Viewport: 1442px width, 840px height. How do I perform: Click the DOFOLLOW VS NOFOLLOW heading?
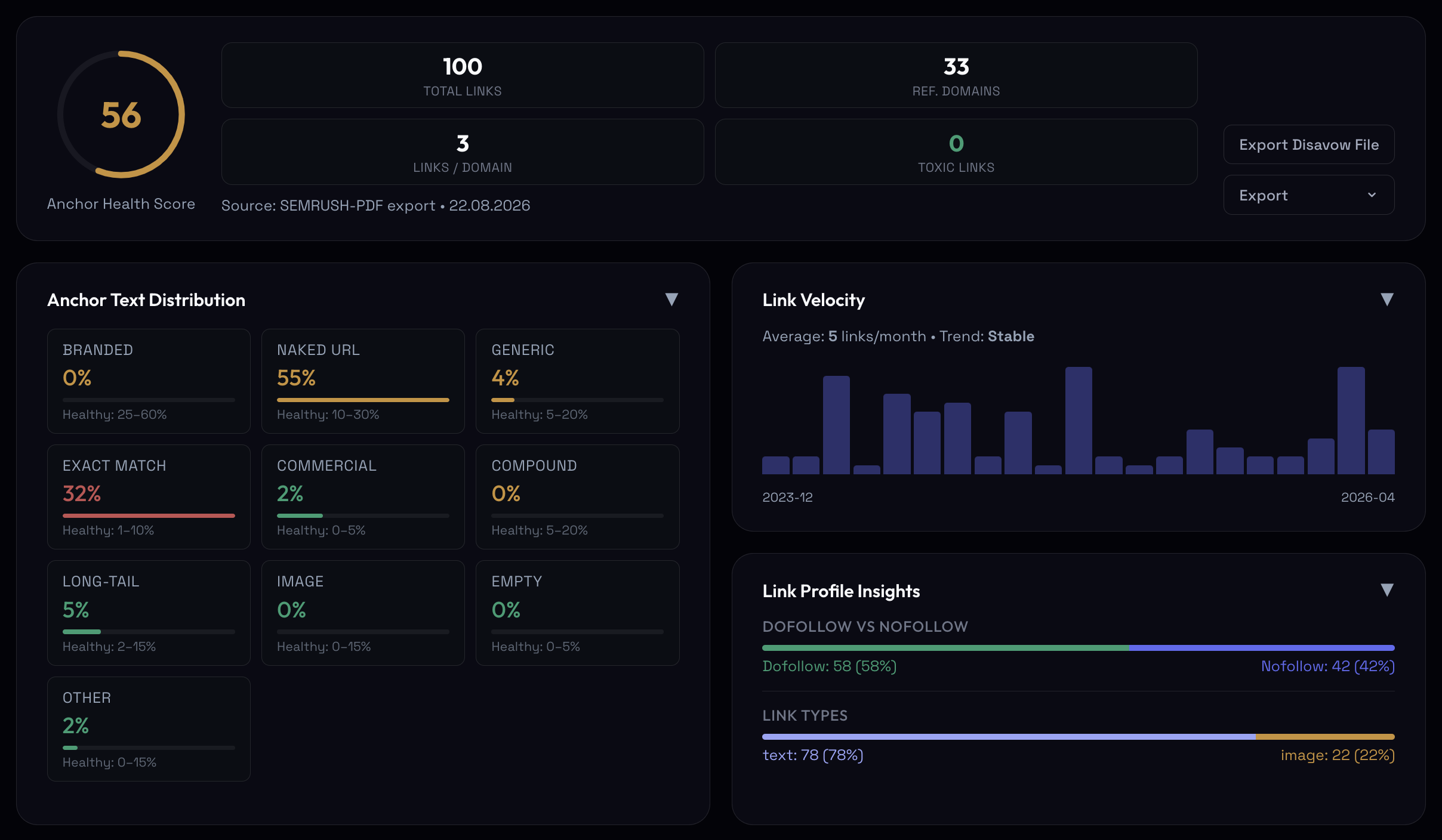click(865, 626)
